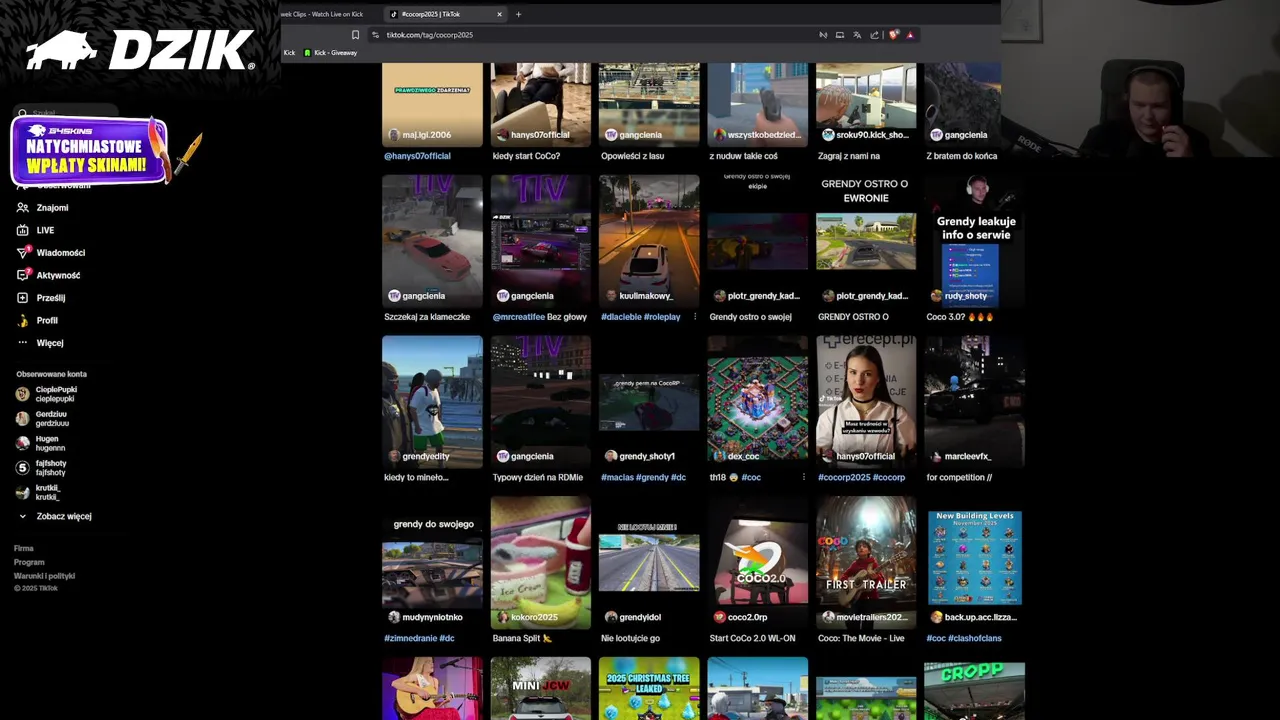Open grendy do swojego video by mudynynlotnko
The height and width of the screenshot is (720, 1280).
tap(432, 562)
